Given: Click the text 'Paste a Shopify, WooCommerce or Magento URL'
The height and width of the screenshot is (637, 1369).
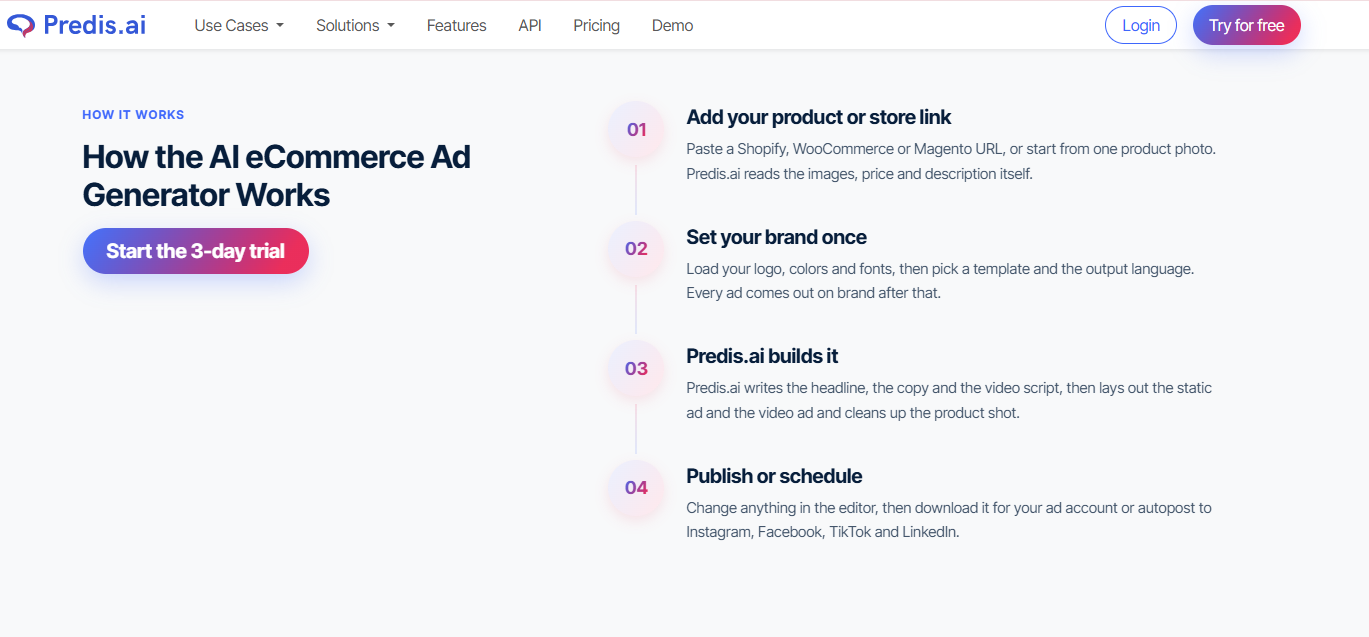Looking at the screenshot, I should (x=845, y=149).
